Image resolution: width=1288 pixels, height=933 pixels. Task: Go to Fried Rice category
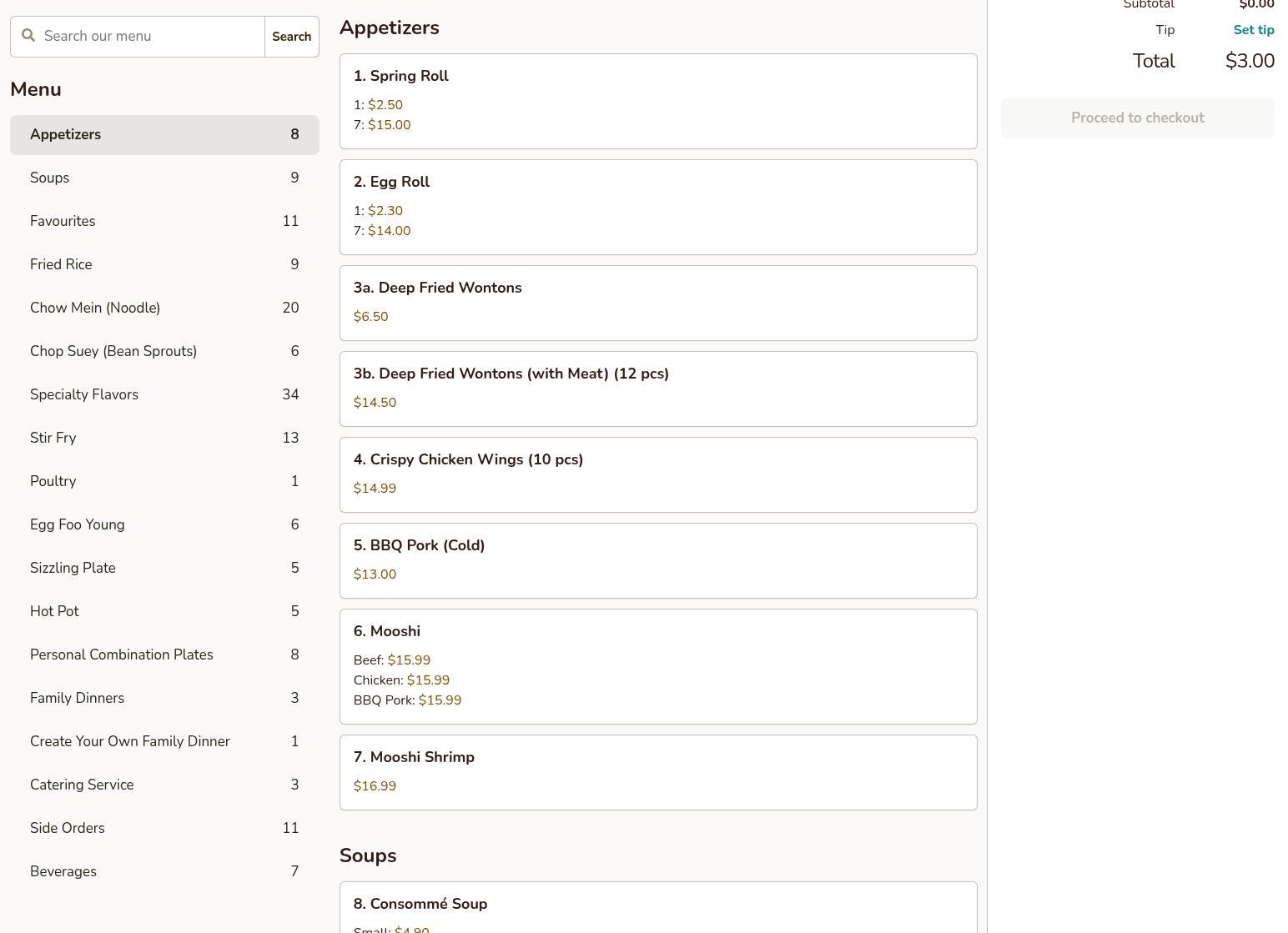pos(164,264)
